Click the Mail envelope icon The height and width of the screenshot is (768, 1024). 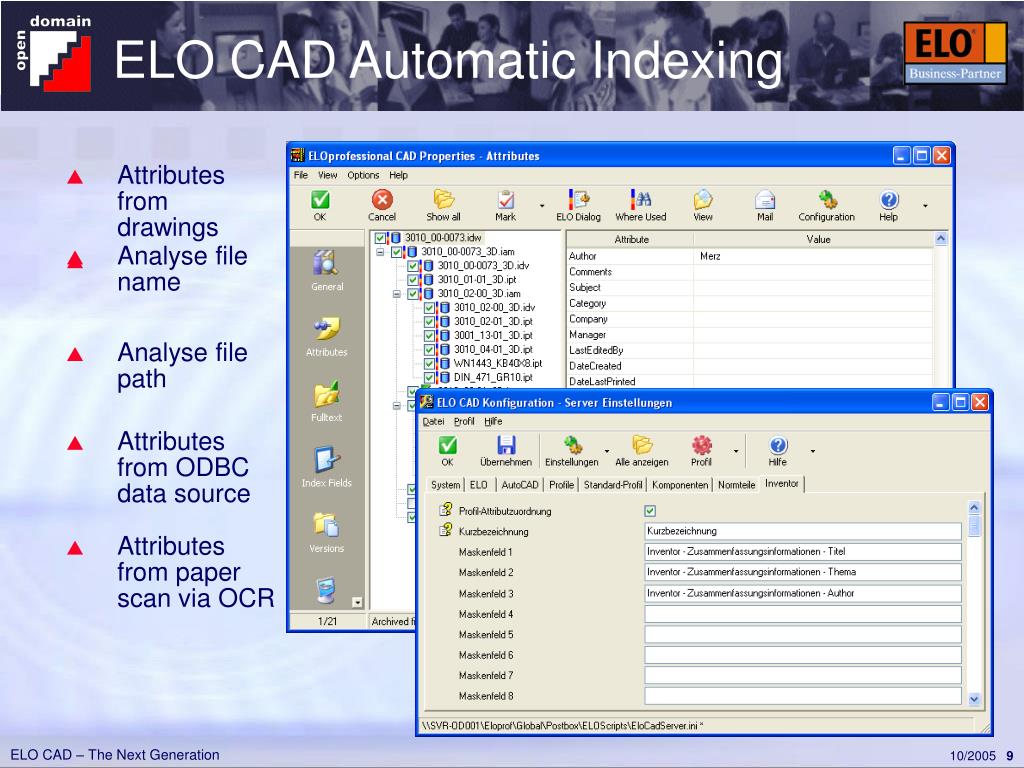(765, 199)
